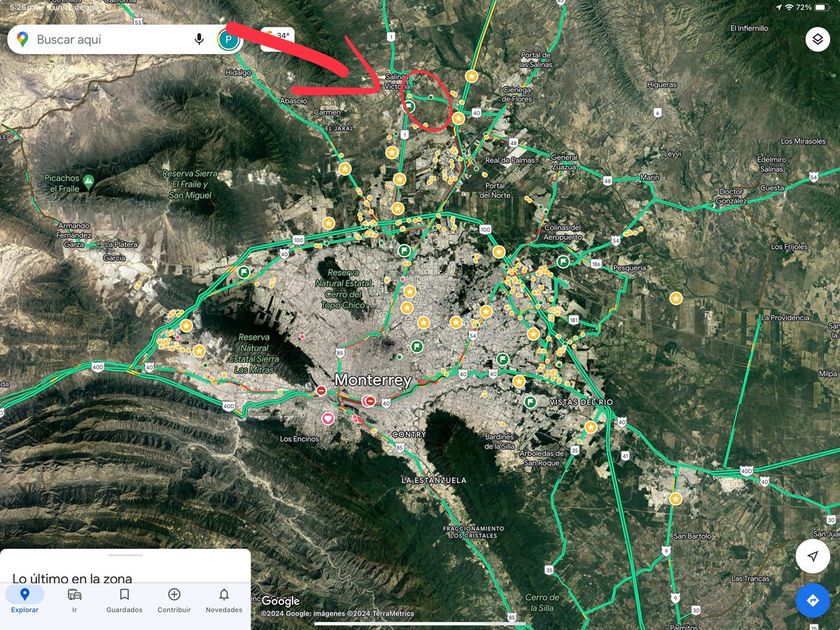Click the Google Maps logo in search bar
The height and width of the screenshot is (630, 840).
coord(23,39)
